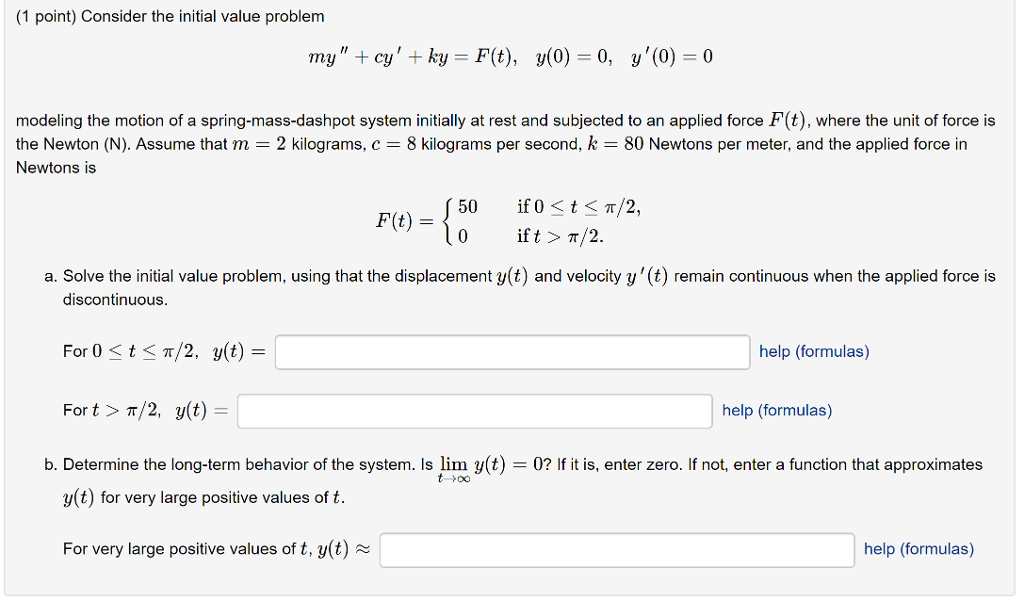Focus the part b approximation input field
The height and width of the screenshot is (600, 1024).
[x=617, y=549]
